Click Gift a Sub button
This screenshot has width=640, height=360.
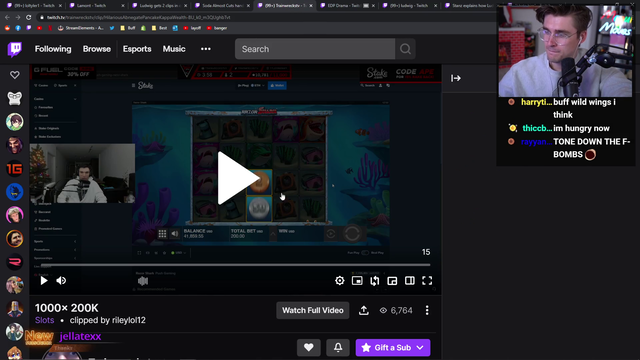393,348
